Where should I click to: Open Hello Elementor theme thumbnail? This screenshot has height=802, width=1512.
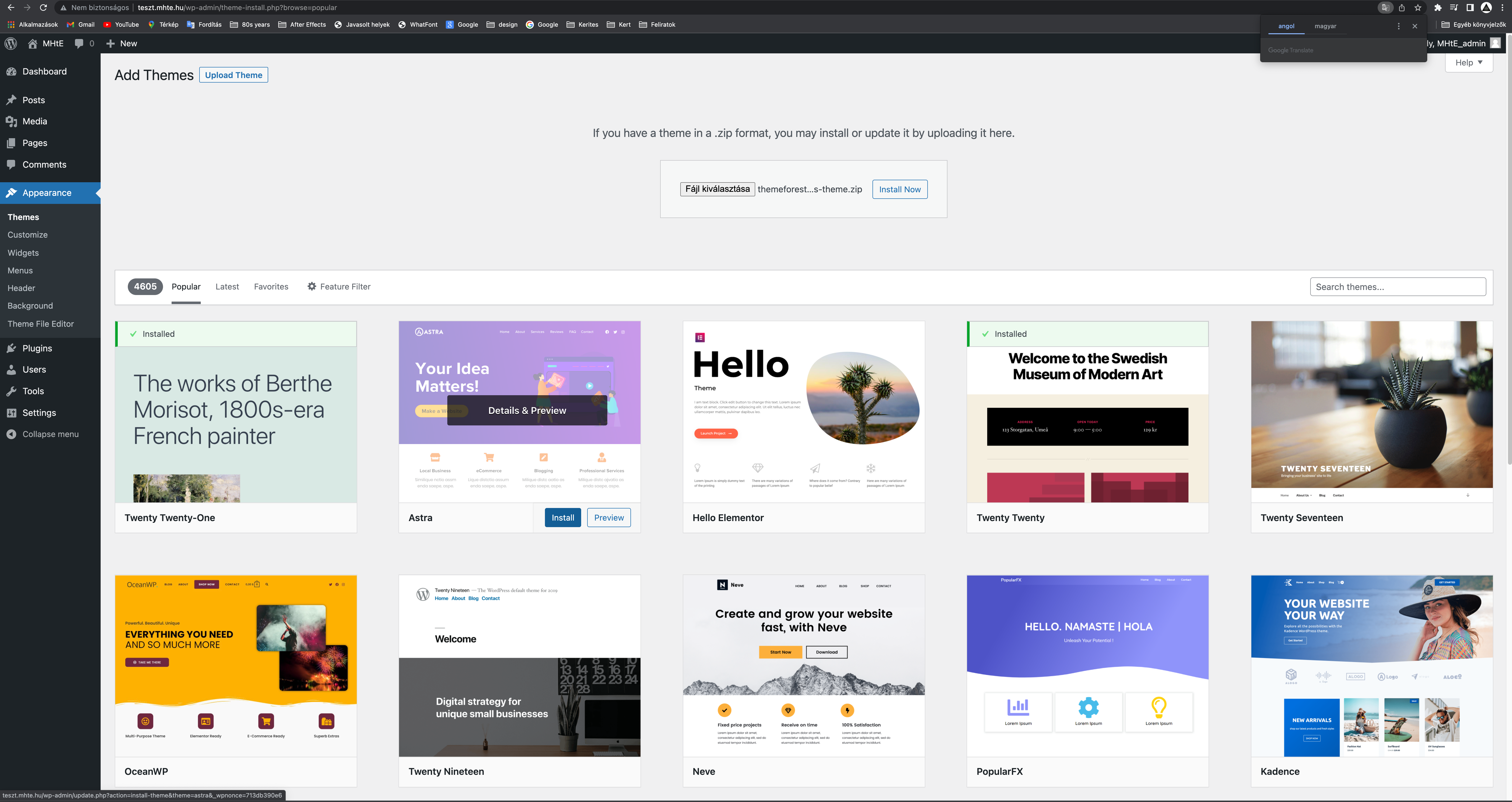pyautogui.click(x=804, y=412)
